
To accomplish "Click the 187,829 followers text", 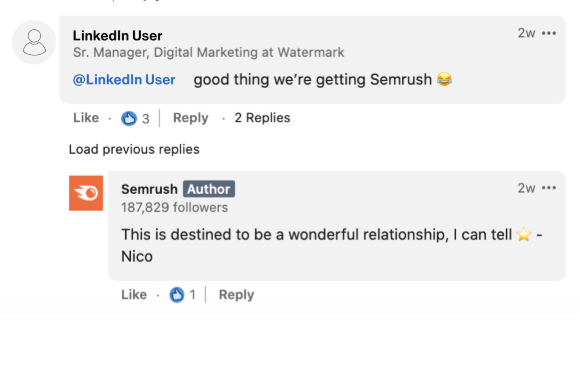I will [x=175, y=208].
